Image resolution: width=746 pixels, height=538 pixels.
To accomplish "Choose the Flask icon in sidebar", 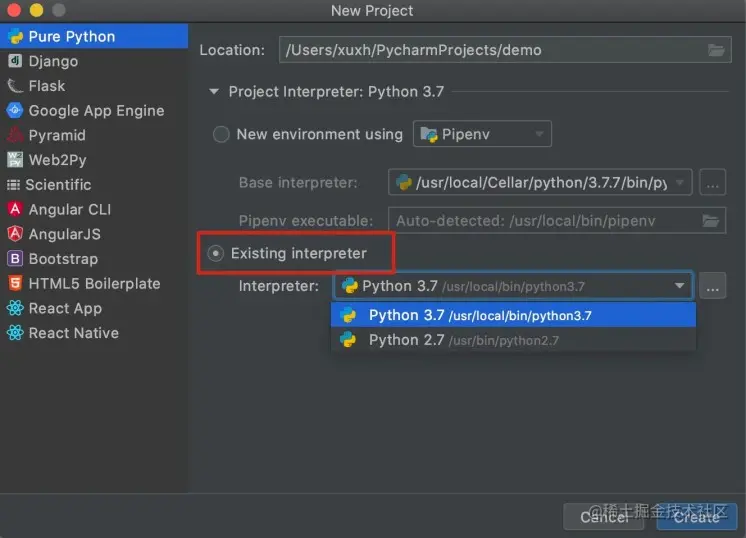I will click(15, 86).
